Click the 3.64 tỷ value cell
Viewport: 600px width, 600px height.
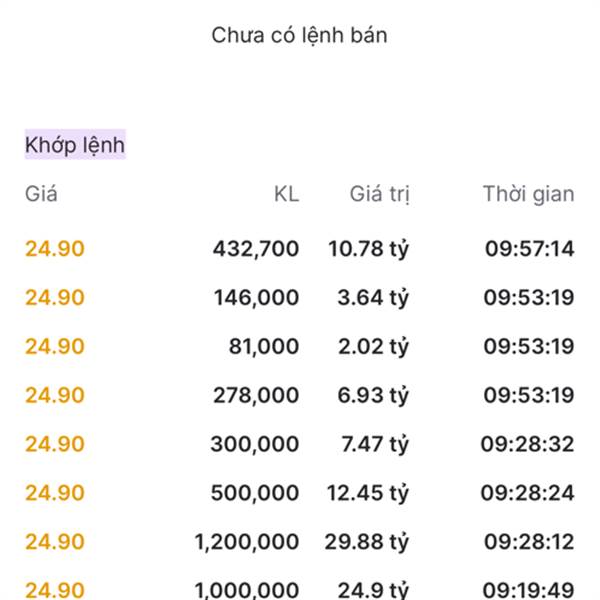click(374, 298)
